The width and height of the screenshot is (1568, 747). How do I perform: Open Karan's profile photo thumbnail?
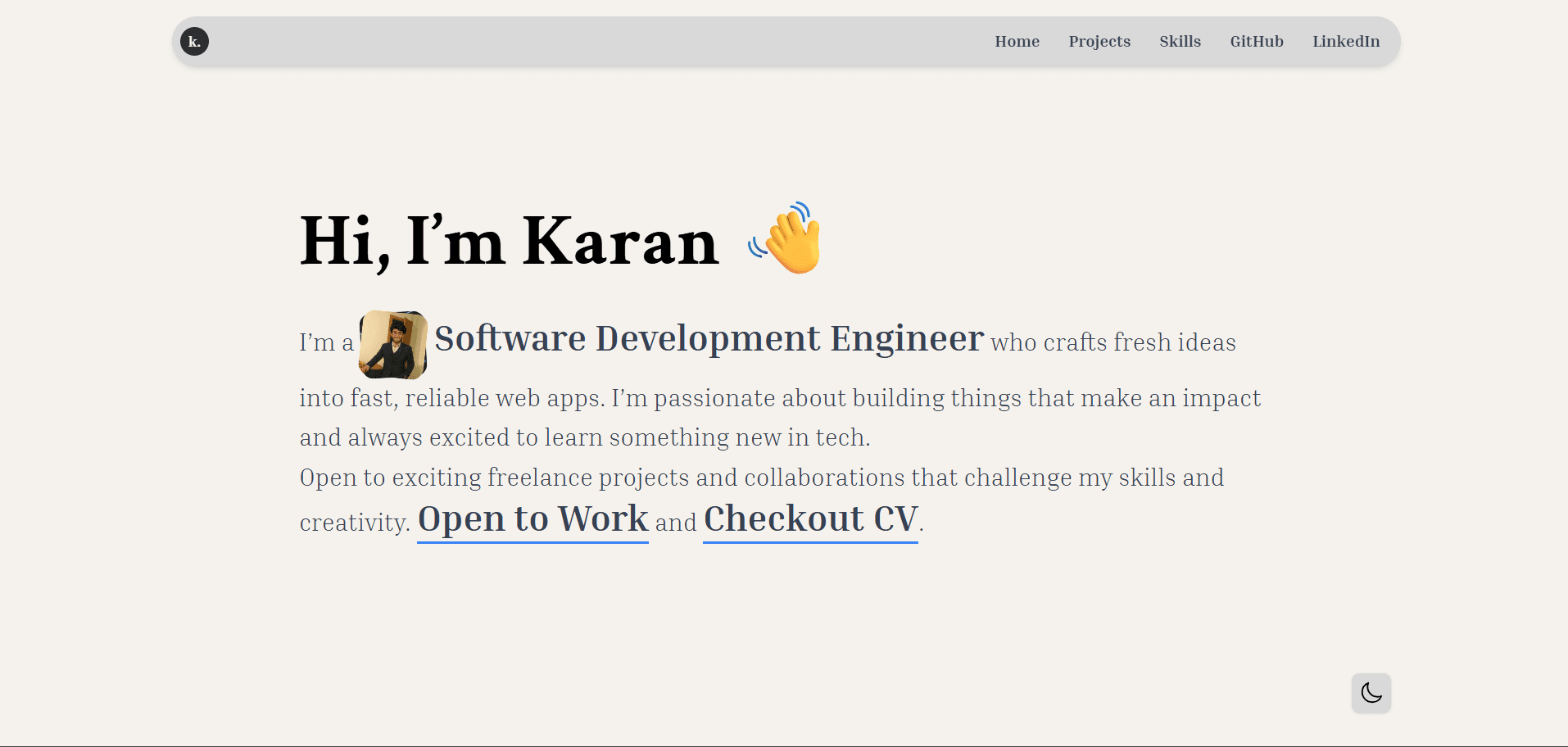393,345
